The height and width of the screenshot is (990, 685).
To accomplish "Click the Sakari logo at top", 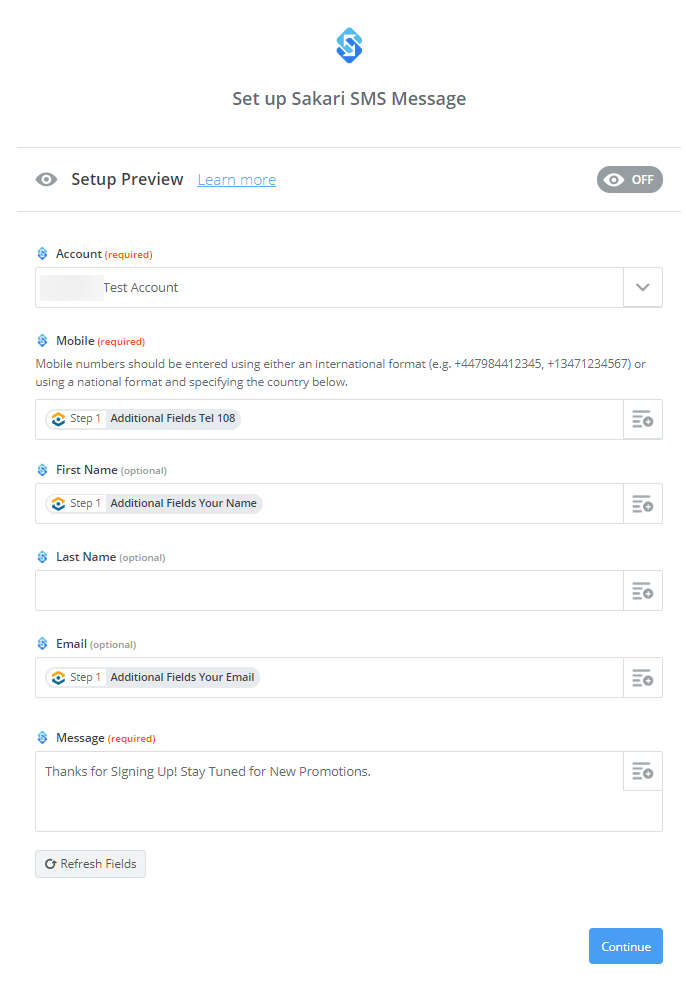I will (349, 45).
